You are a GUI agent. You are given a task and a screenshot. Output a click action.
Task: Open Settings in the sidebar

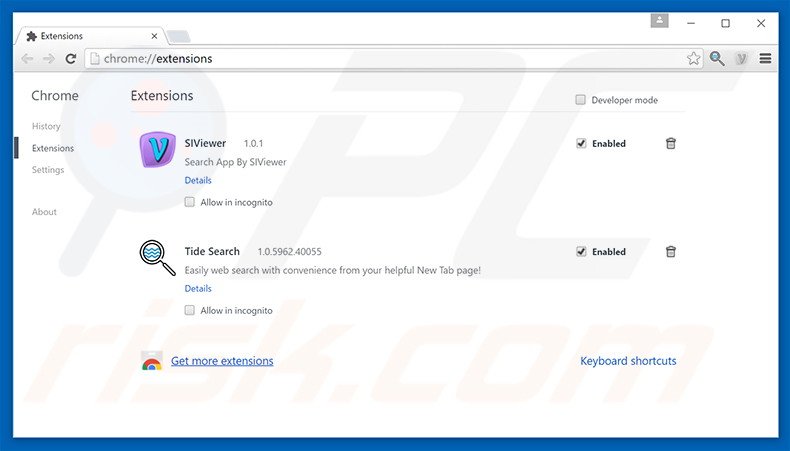click(x=48, y=170)
